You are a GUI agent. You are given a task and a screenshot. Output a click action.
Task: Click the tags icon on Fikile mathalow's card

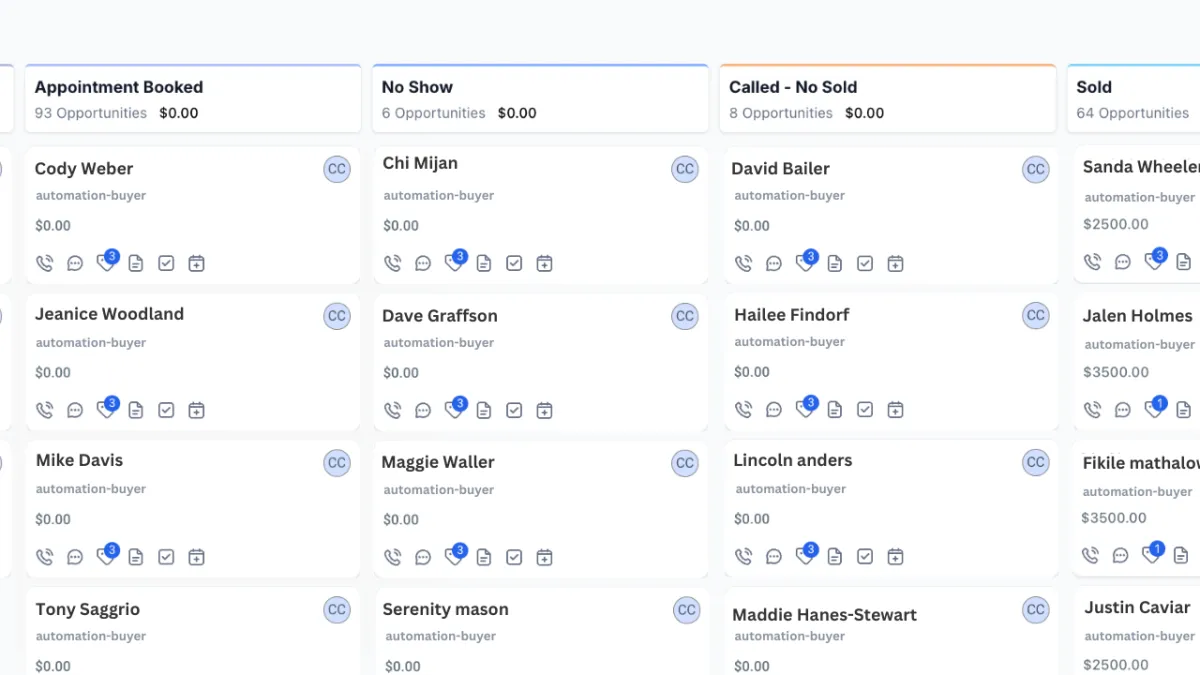1151,555
